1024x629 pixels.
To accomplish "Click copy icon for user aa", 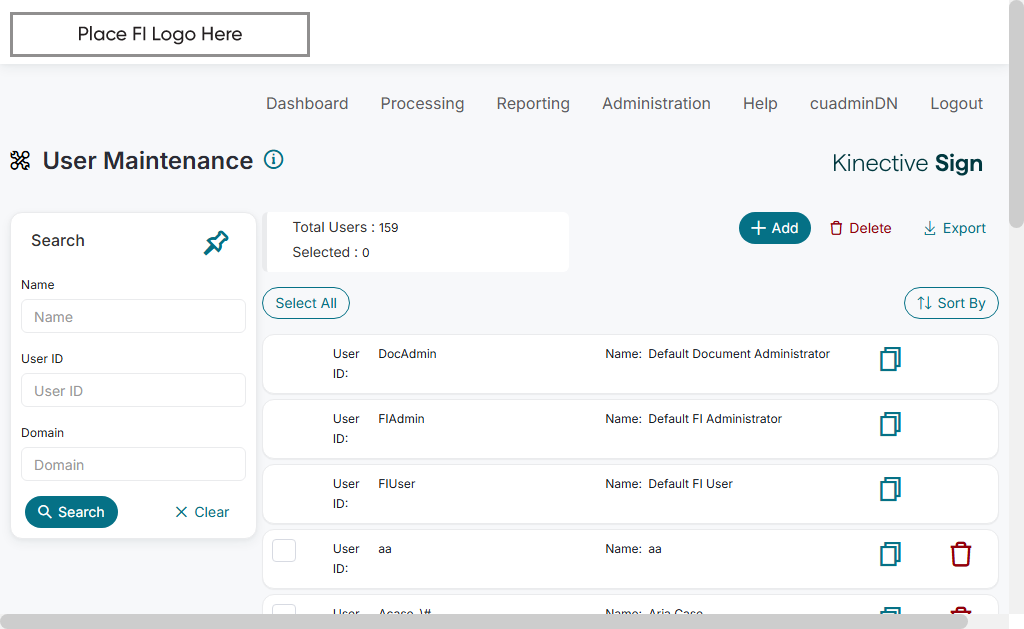I will point(890,554).
